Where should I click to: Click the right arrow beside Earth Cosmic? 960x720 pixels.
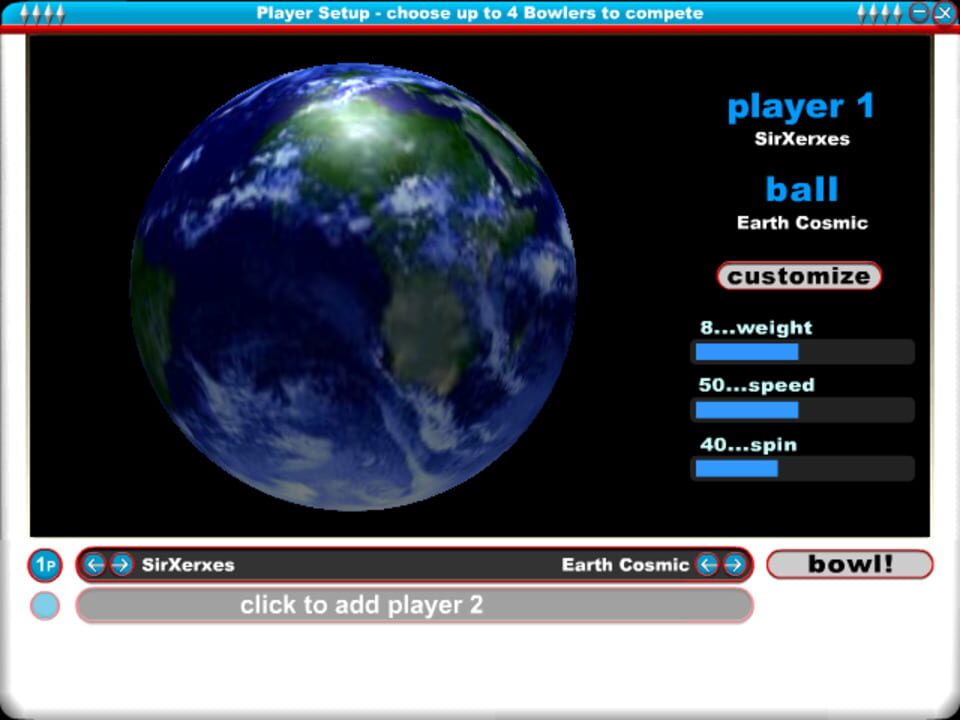(x=733, y=565)
